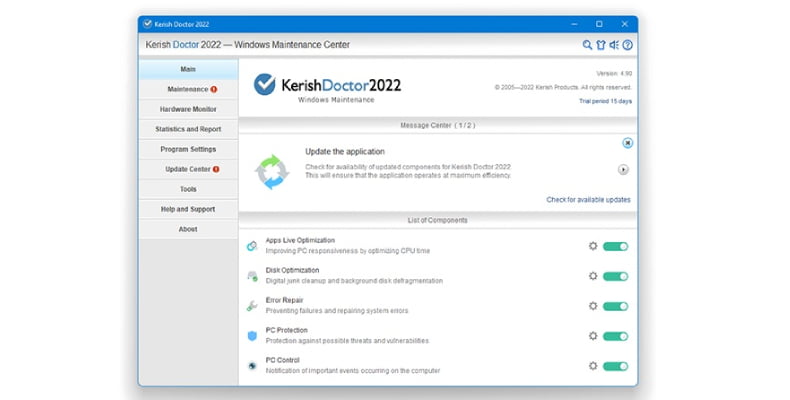Image resolution: width=790 pixels, height=400 pixels.
Task: Dismiss the Update the application message
Action: click(x=626, y=144)
